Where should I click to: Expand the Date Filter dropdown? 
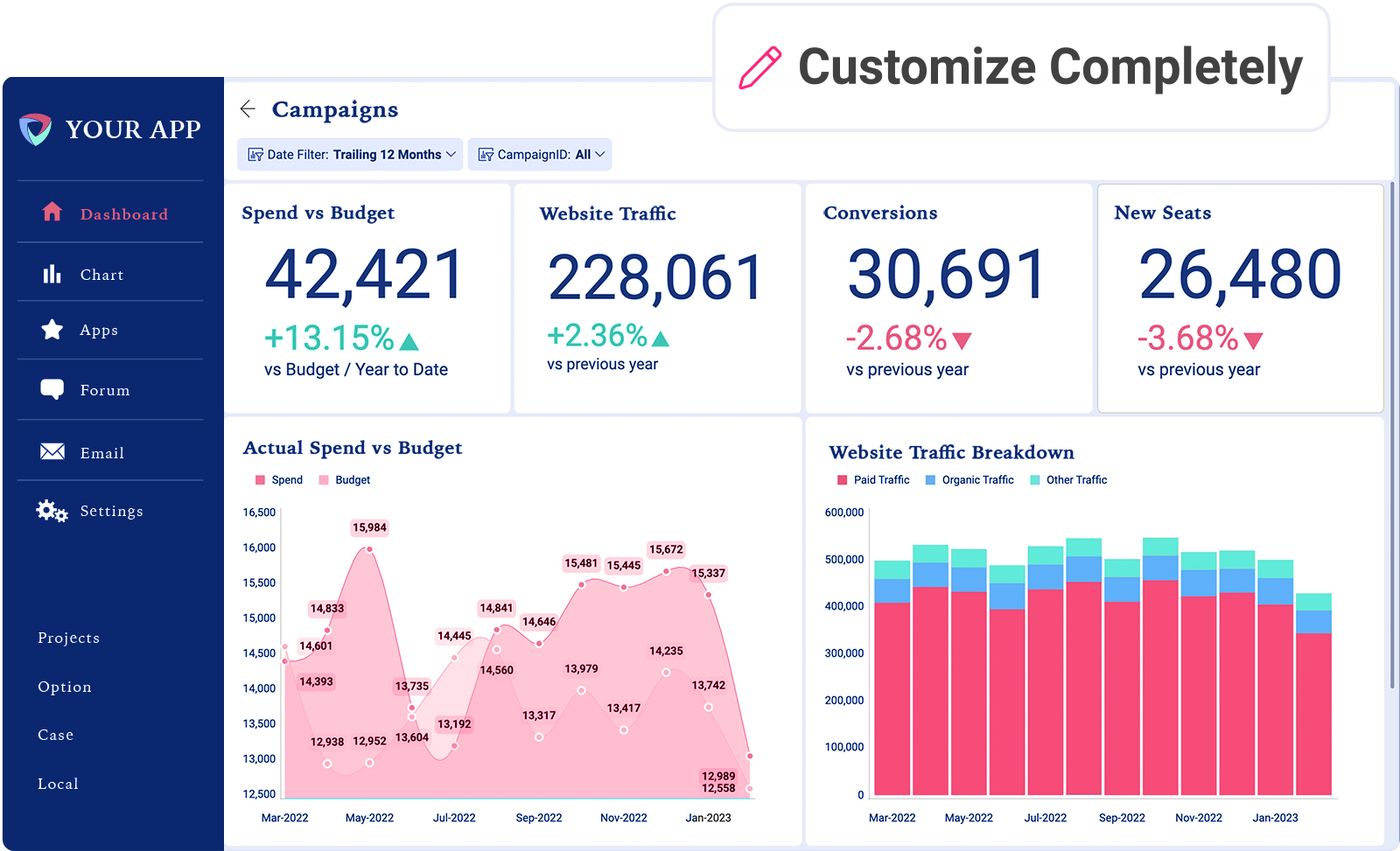pyautogui.click(x=350, y=155)
